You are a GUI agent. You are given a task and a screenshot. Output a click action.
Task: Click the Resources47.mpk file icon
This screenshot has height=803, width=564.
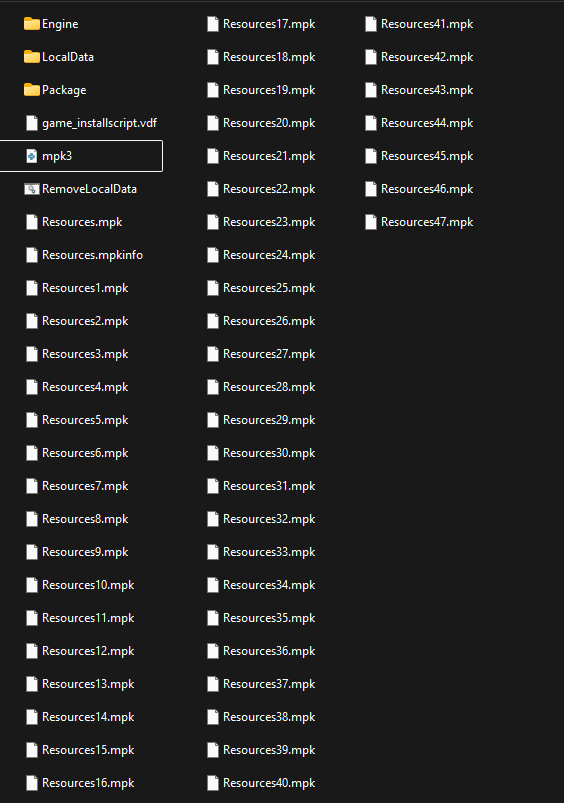371,222
